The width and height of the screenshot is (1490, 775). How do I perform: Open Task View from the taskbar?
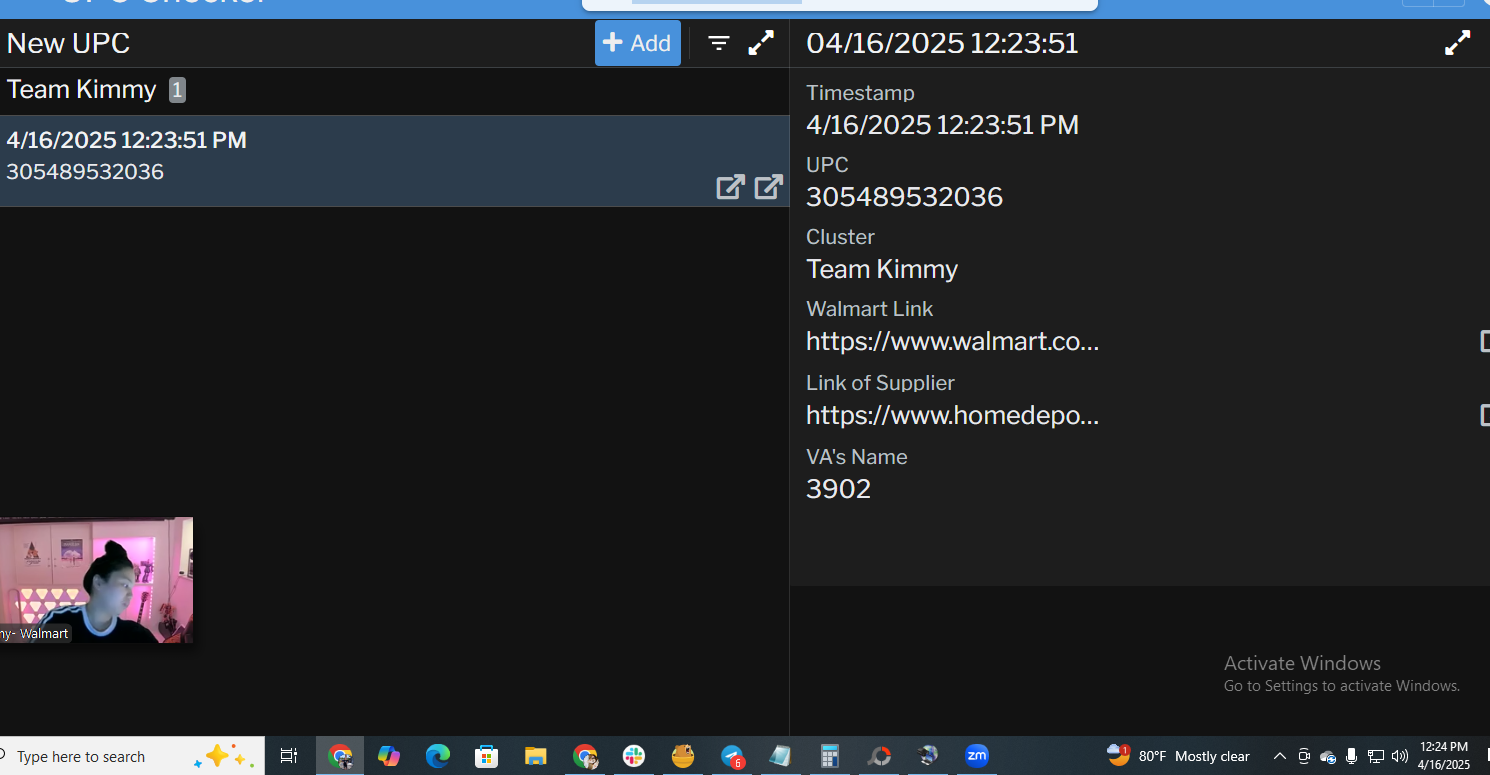(x=289, y=756)
